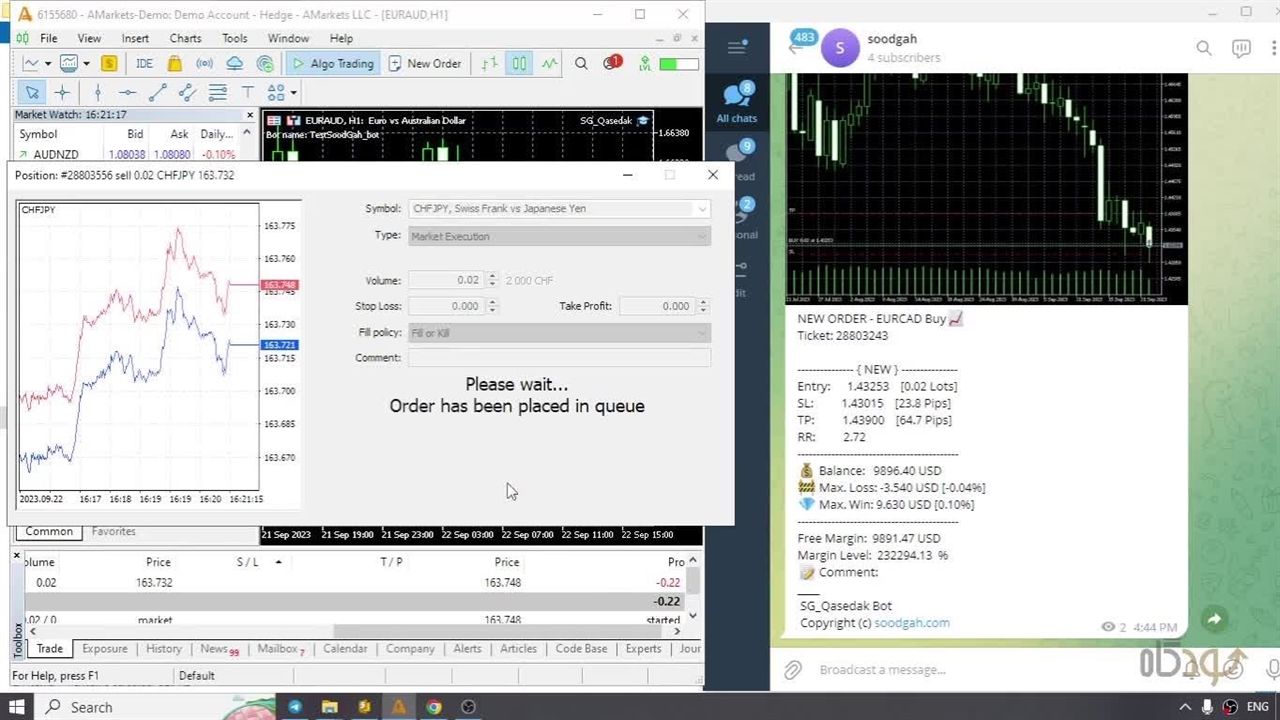Expand the shapes tool dropdown arrow
Screen dimensions: 1280x720
(293, 93)
